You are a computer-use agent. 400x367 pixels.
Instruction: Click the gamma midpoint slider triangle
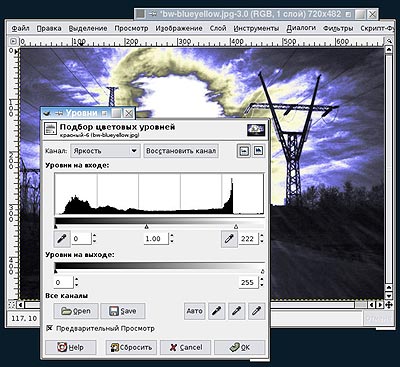point(146,227)
